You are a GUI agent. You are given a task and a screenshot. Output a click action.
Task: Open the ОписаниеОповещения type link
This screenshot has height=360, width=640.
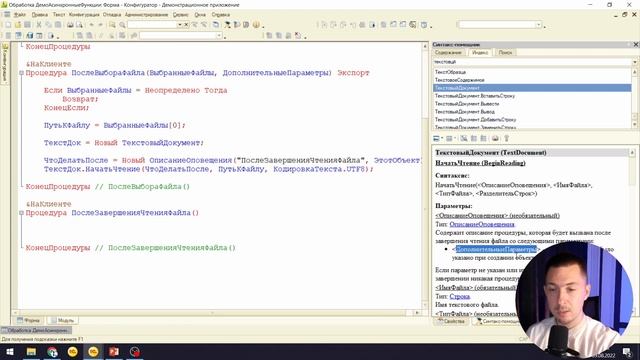click(x=482, y=224)
